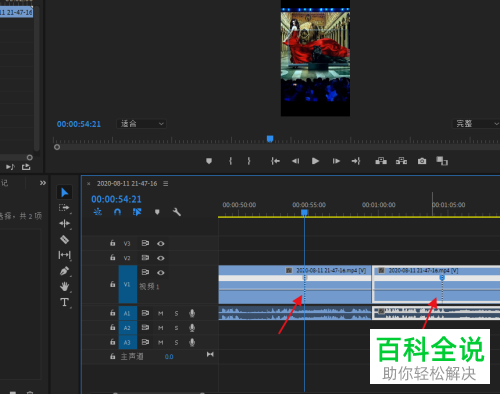Click the timeline ruler playhead
500x394 pixels.
304,212
